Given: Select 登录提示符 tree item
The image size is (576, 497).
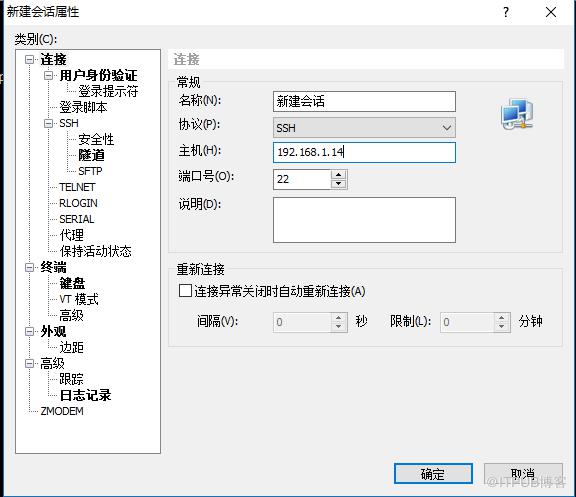Looking at the screenshot, I should [108, 91].
